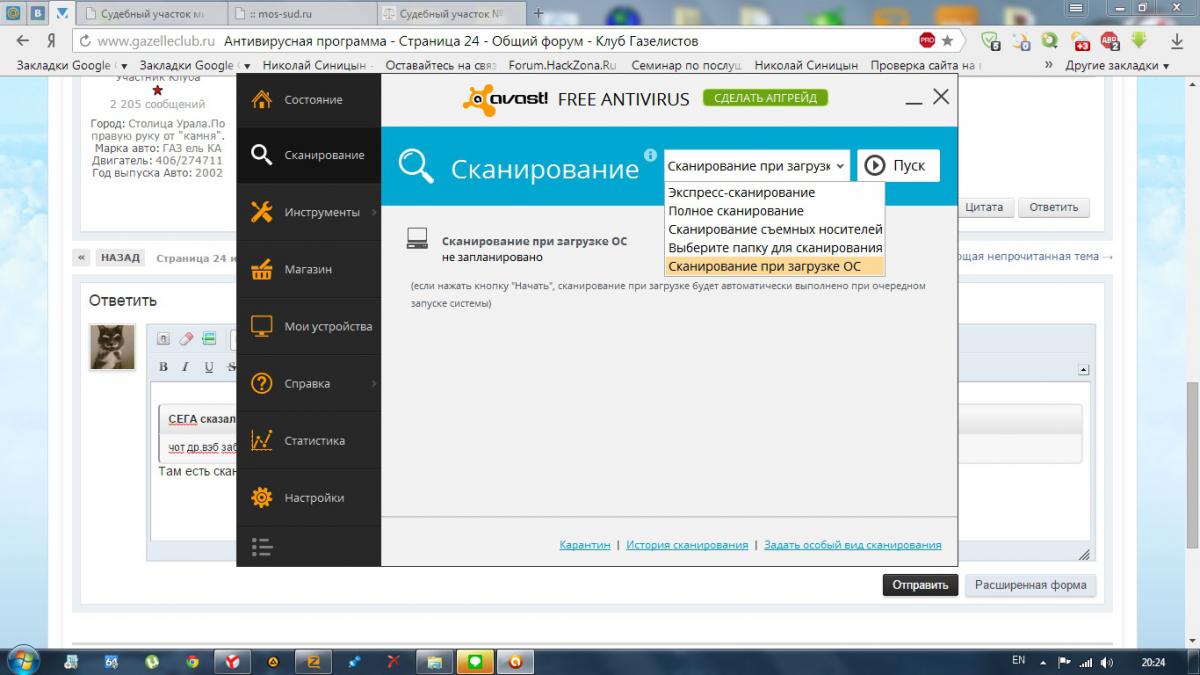Image resolution: width=1200 pixels, height=675 pixels.
Task: Expand the Другие закладки bookmarks folder
Action: pyautogui.click(x=1117, y=65)
